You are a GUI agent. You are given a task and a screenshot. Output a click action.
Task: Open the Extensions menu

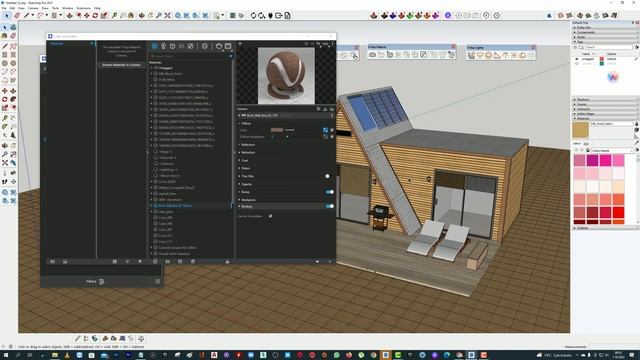[x=84, y=8]
